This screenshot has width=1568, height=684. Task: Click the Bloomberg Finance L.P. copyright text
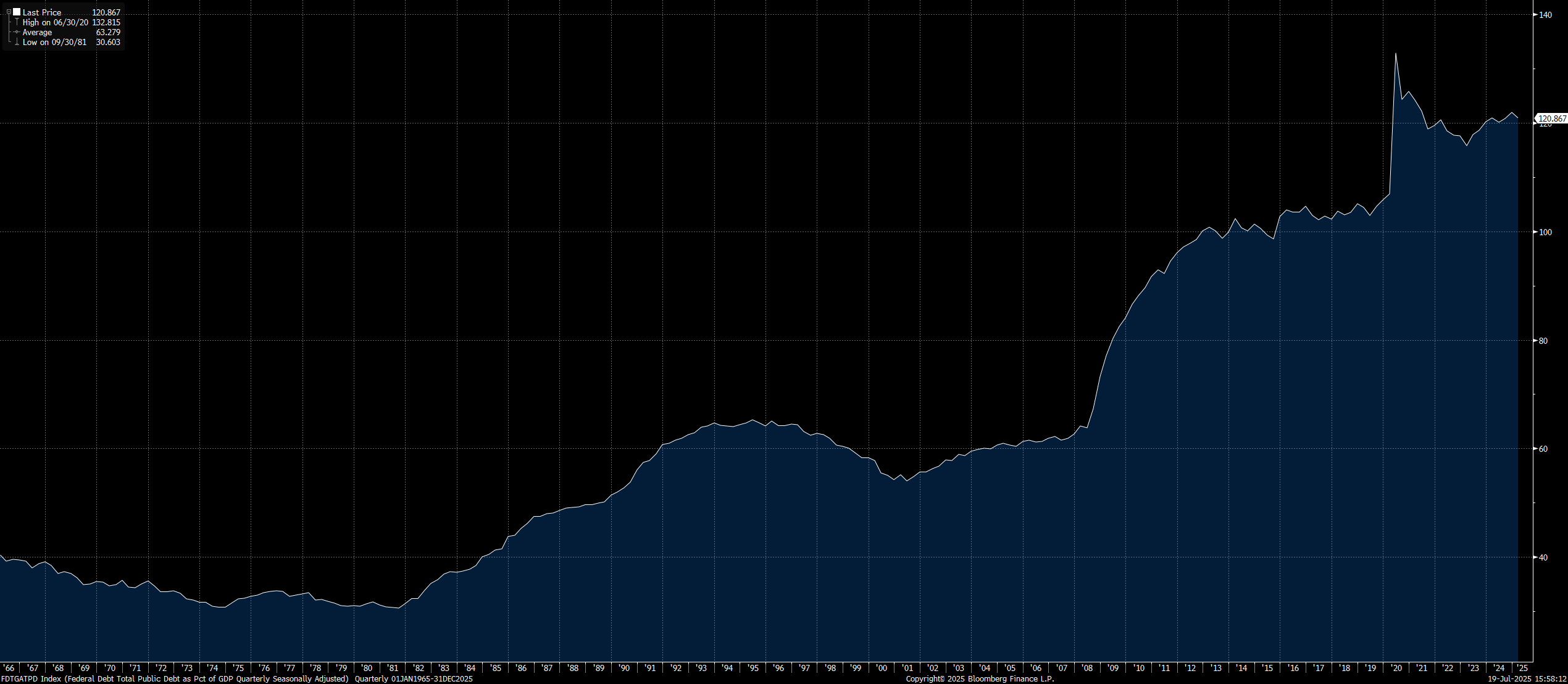[980, 678]
